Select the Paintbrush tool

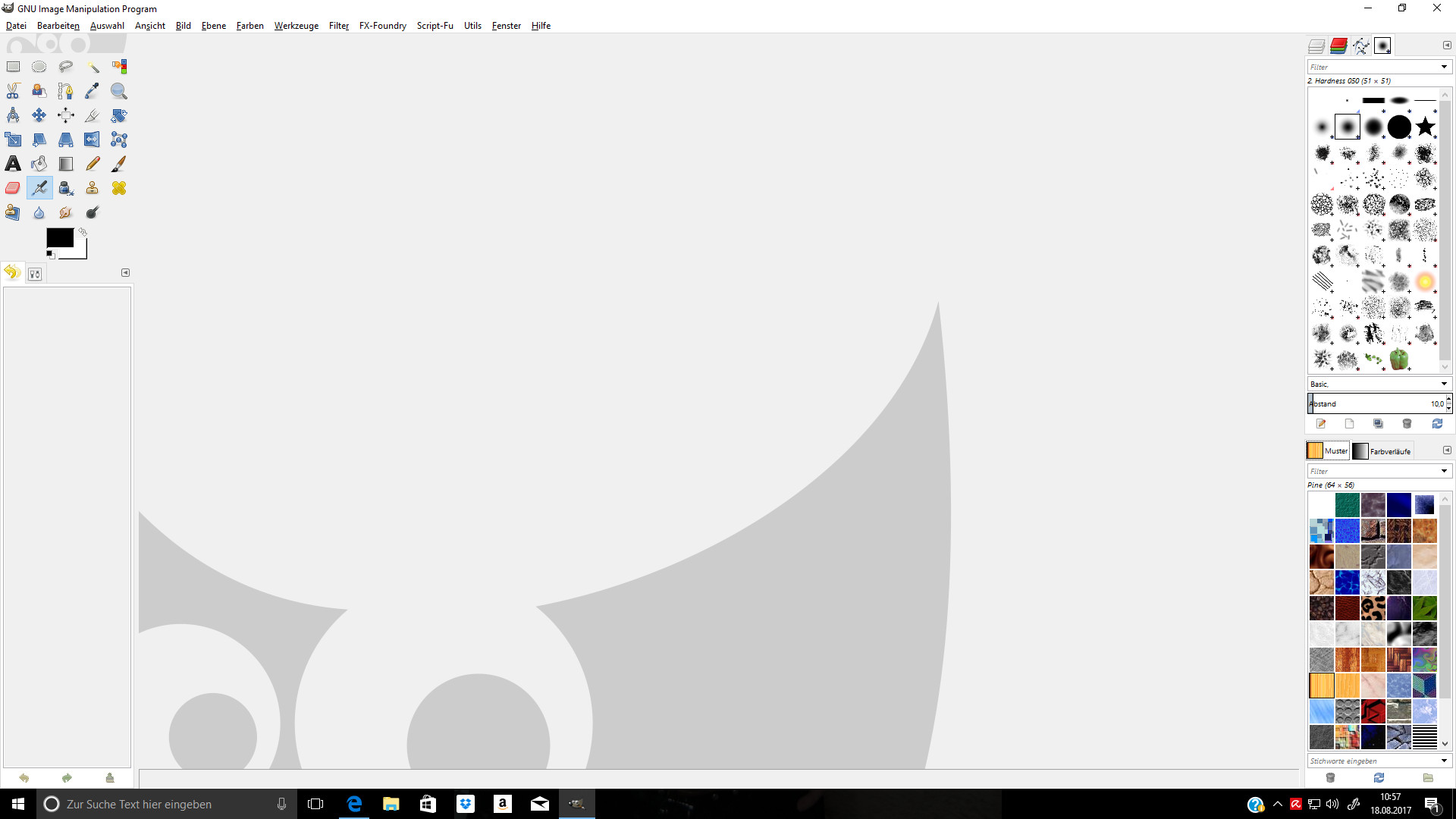(119, 164)
